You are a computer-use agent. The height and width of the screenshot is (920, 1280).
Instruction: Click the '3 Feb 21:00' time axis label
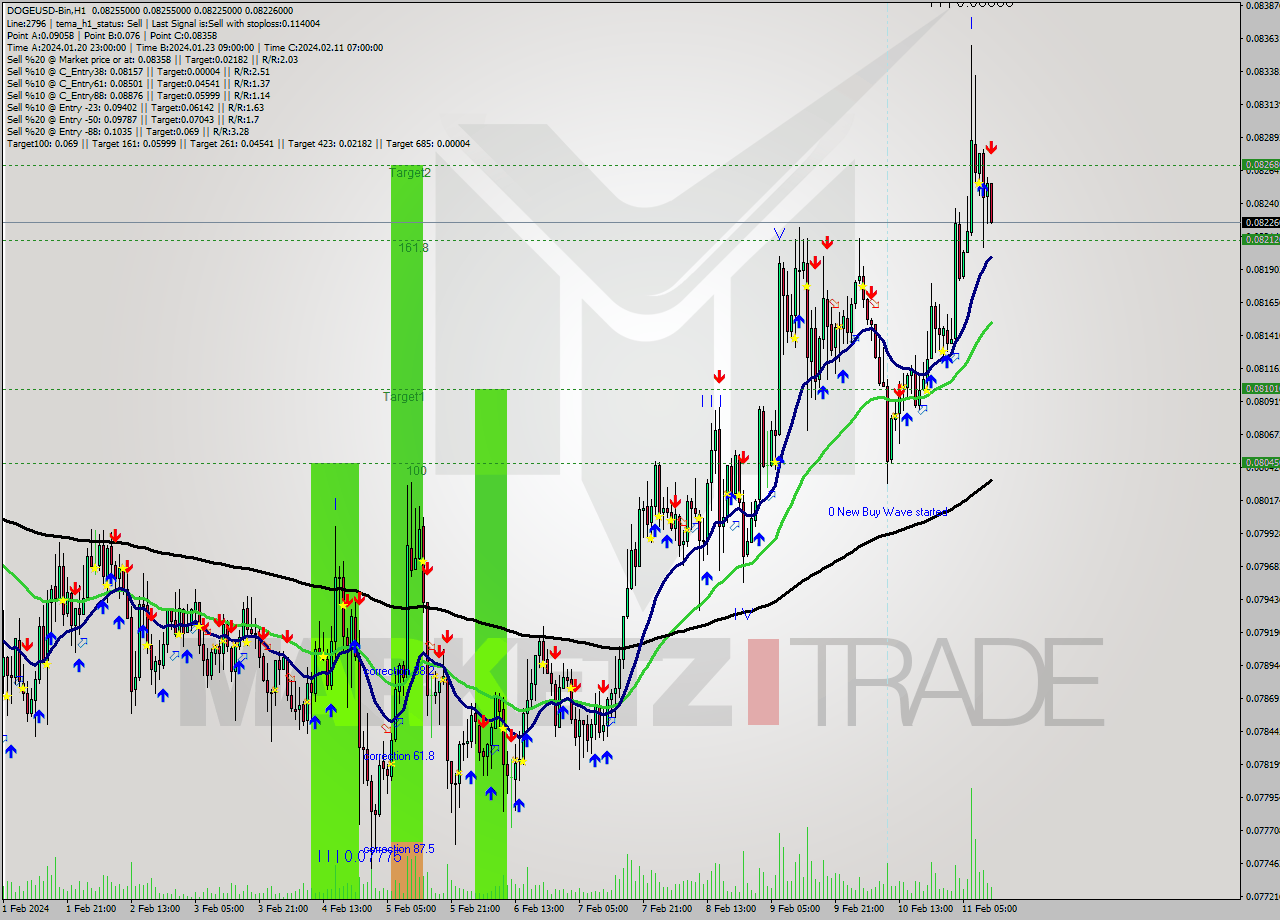pos(282,909)
